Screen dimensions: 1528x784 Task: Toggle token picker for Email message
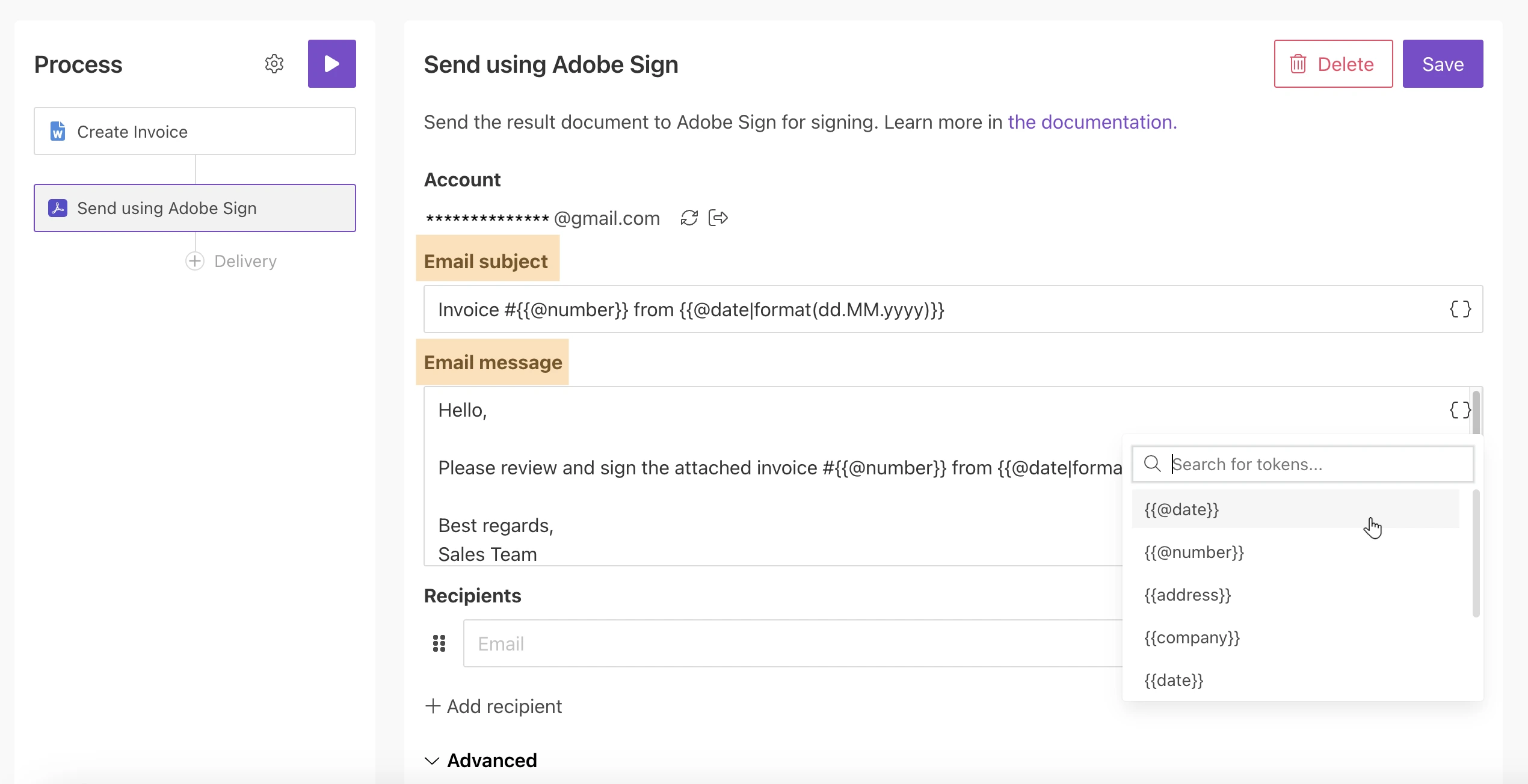coord(1460,410)
